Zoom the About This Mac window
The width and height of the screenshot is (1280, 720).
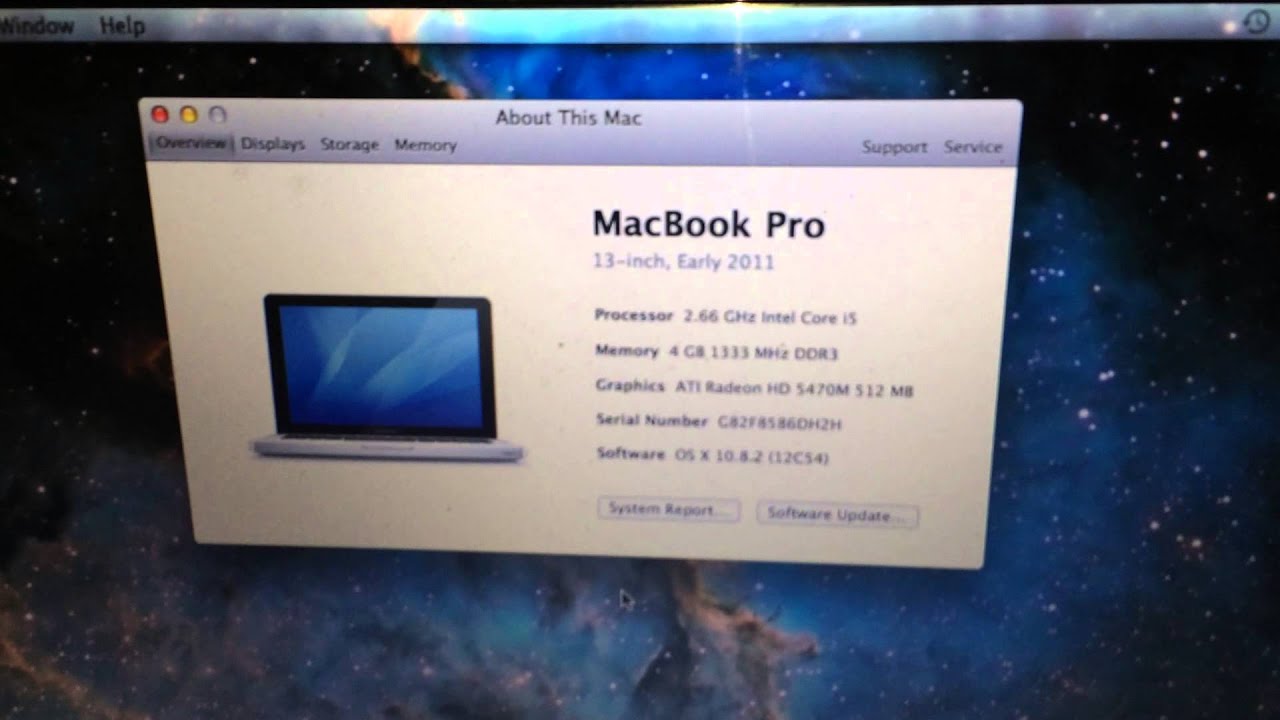point(217,115)
